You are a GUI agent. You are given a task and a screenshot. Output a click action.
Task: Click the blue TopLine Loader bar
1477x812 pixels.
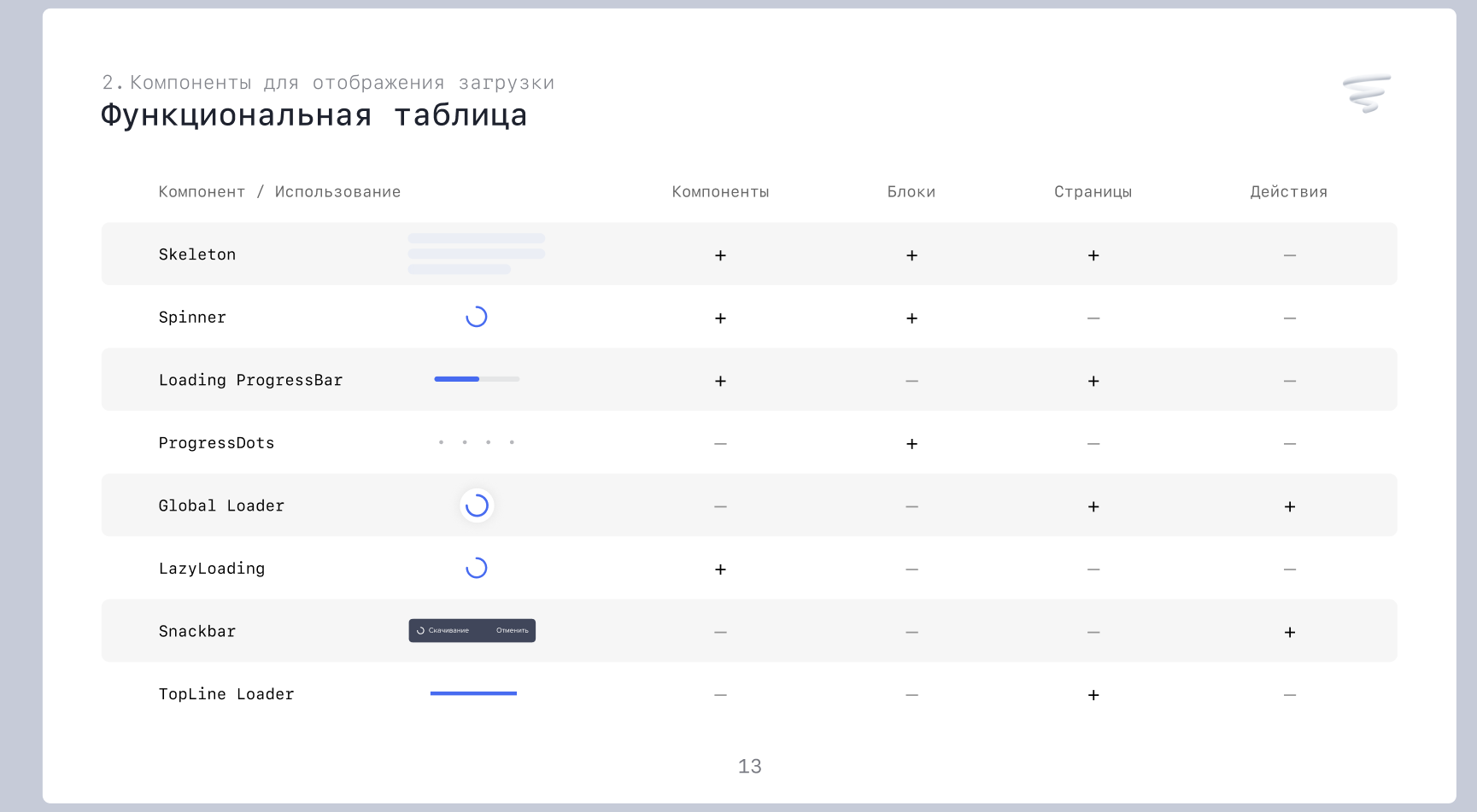(x=473, y=693)
